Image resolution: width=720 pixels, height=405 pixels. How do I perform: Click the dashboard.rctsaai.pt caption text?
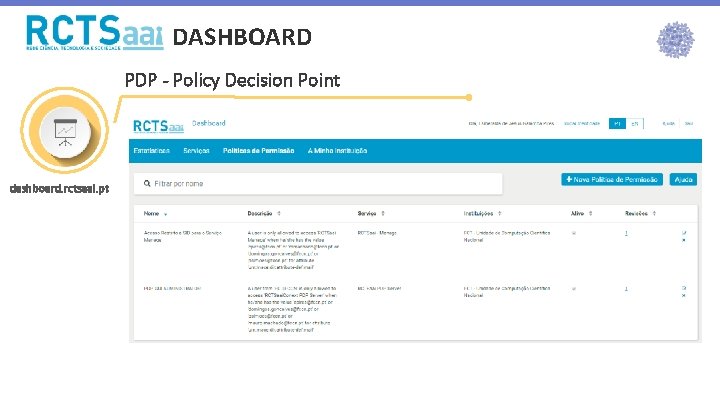pos(60,189)
